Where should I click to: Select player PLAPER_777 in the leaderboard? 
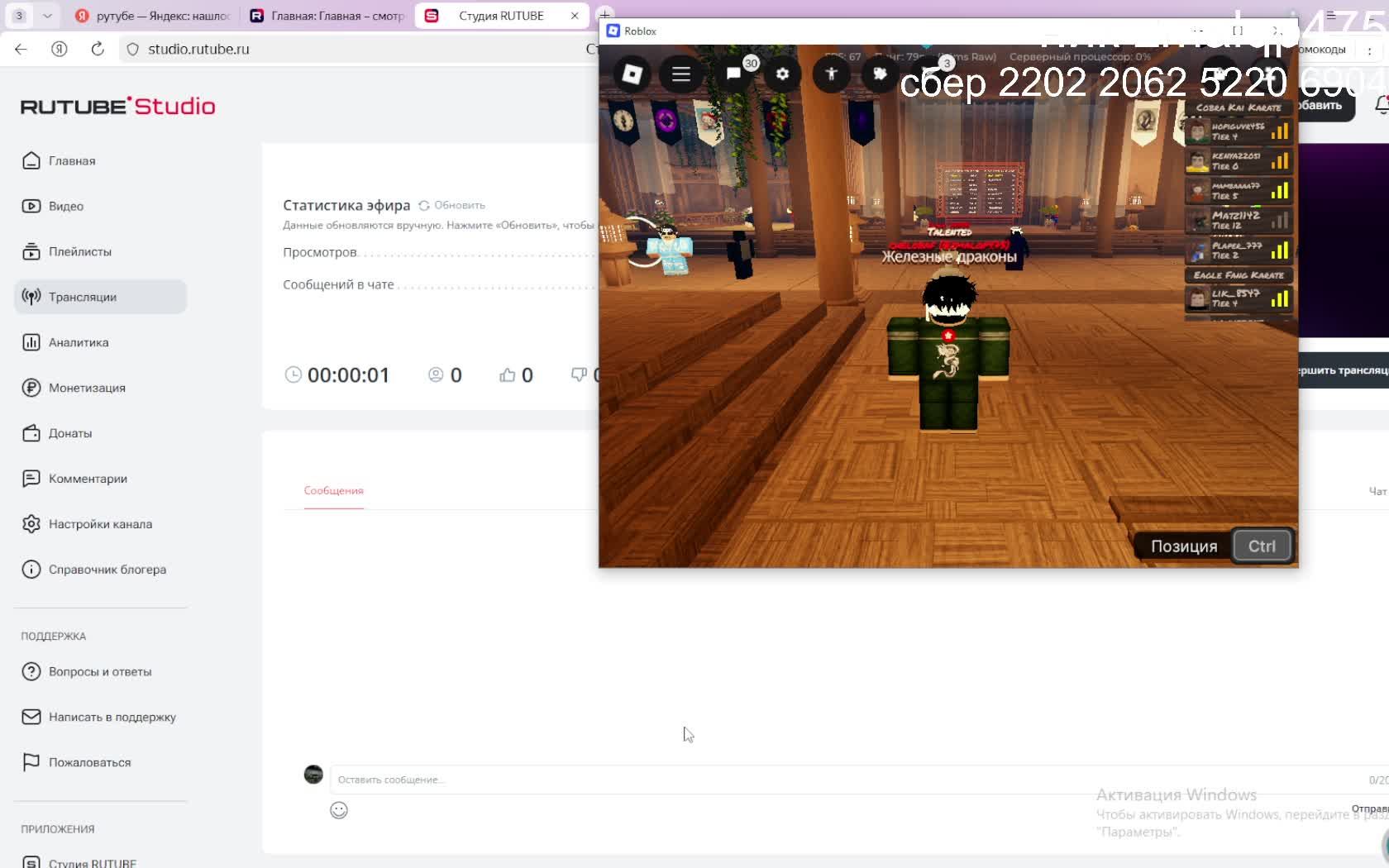click(1239, 250)
